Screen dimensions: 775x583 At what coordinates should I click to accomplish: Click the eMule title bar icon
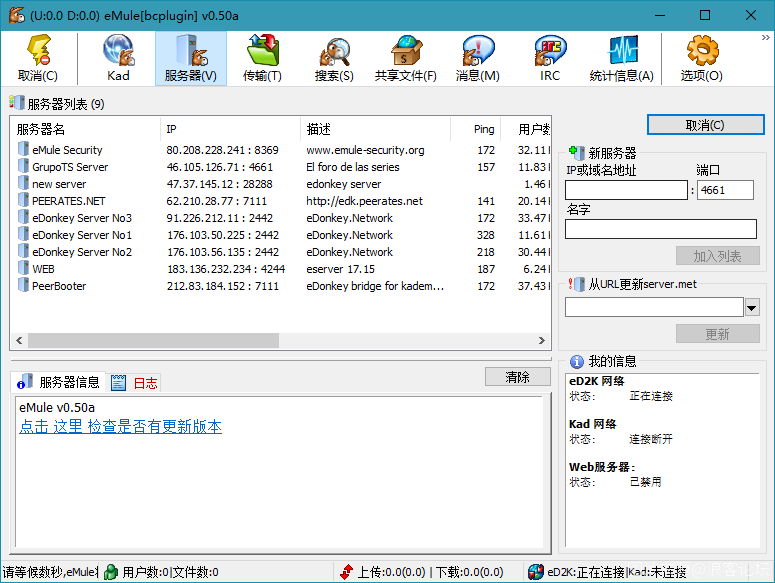[x=17, y=15]
